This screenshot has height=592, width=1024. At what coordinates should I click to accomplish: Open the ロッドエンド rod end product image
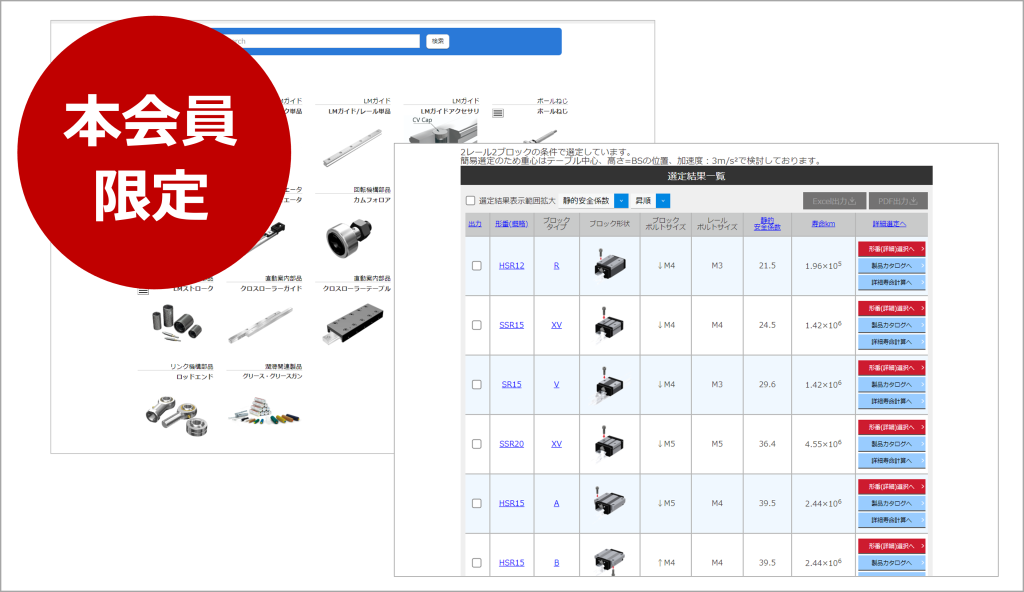[177, 414]
